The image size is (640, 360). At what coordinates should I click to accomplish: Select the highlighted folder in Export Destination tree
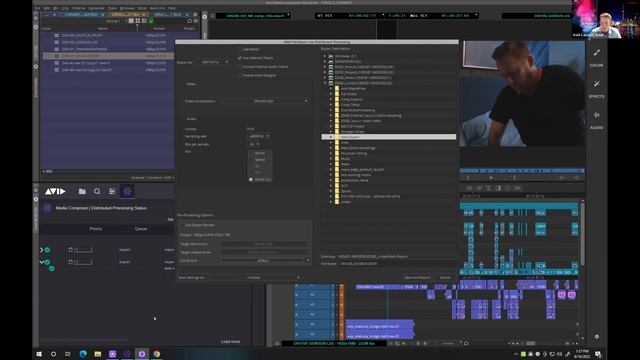pyautogui.click(x=389, y=137)
